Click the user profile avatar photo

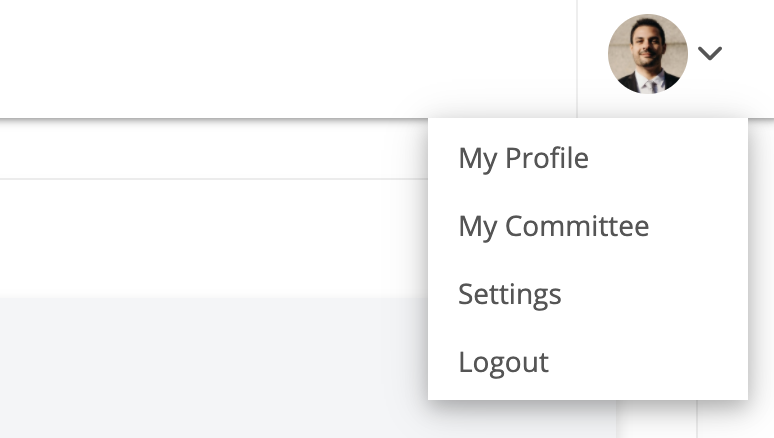coord(648,54)
